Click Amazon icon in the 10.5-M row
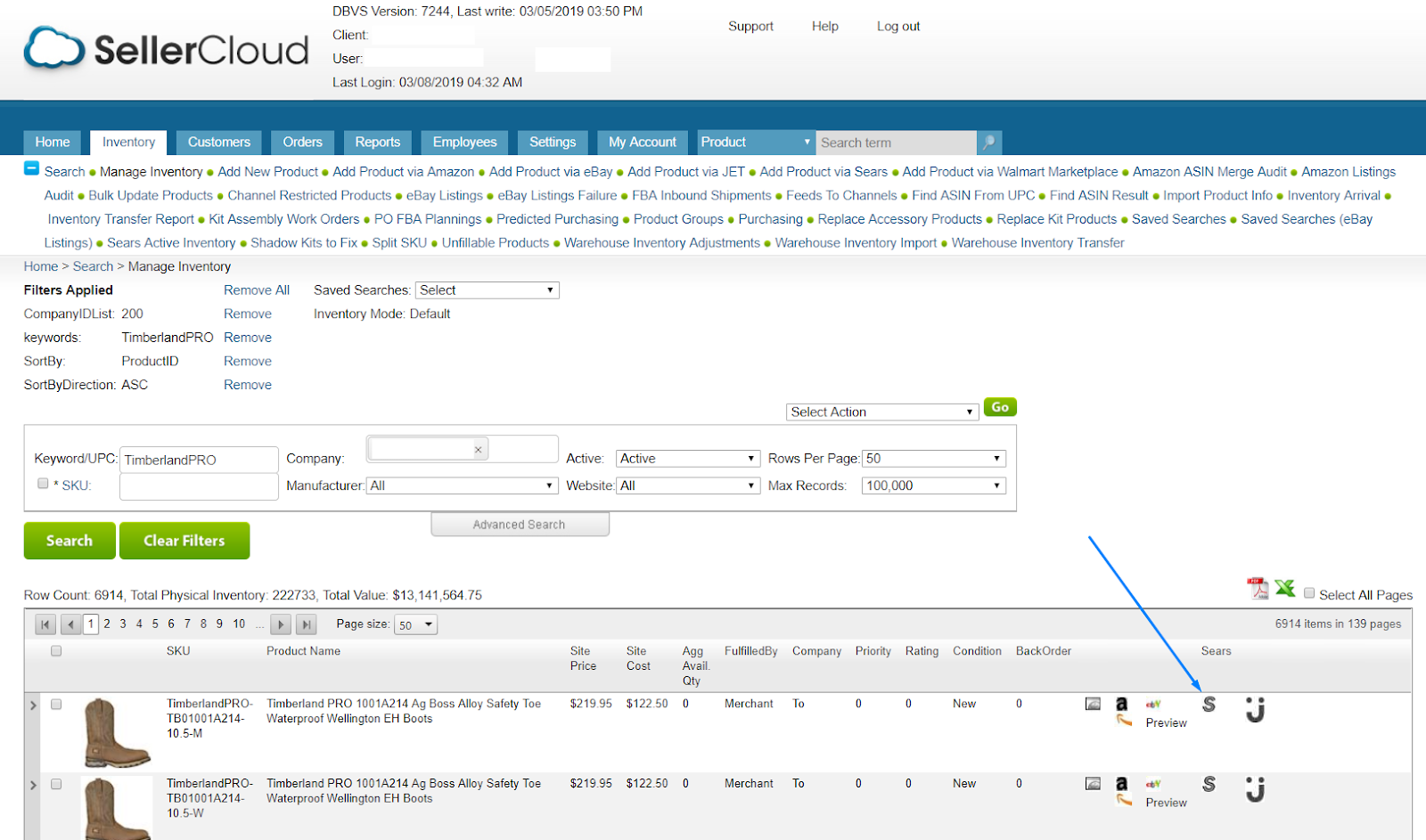The image size is (1426, 840). point(1121,704)
